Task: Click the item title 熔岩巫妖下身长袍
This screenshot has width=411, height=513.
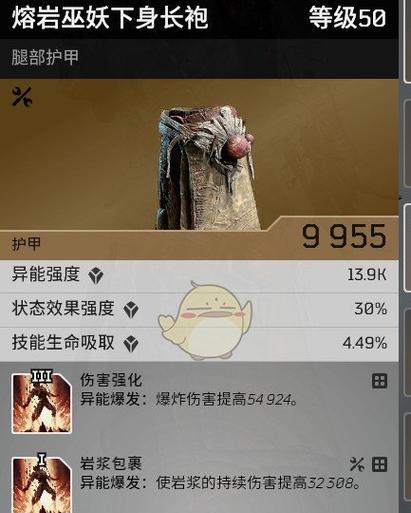Action: pyautogui.click(x=110, y=17)
